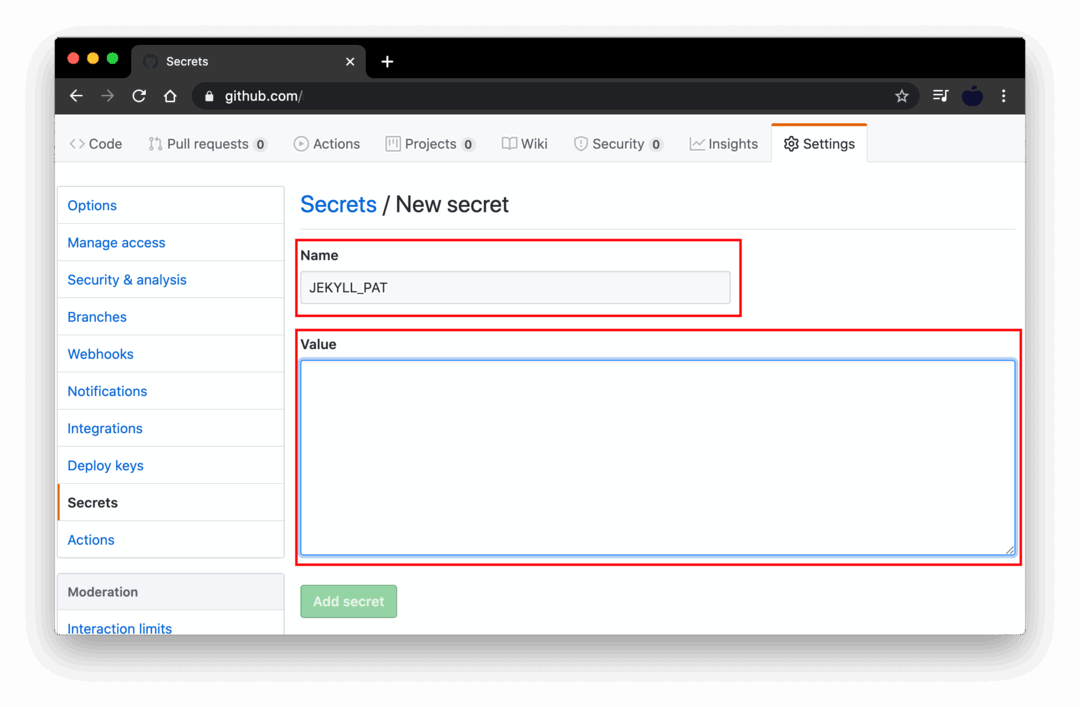Click the github.com address bar

(550, 96)
